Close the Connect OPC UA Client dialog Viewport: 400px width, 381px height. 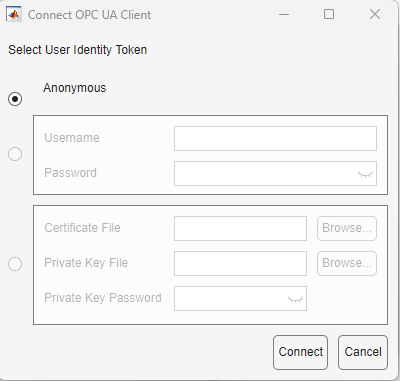pyautogui.click(x=375, y=14)
